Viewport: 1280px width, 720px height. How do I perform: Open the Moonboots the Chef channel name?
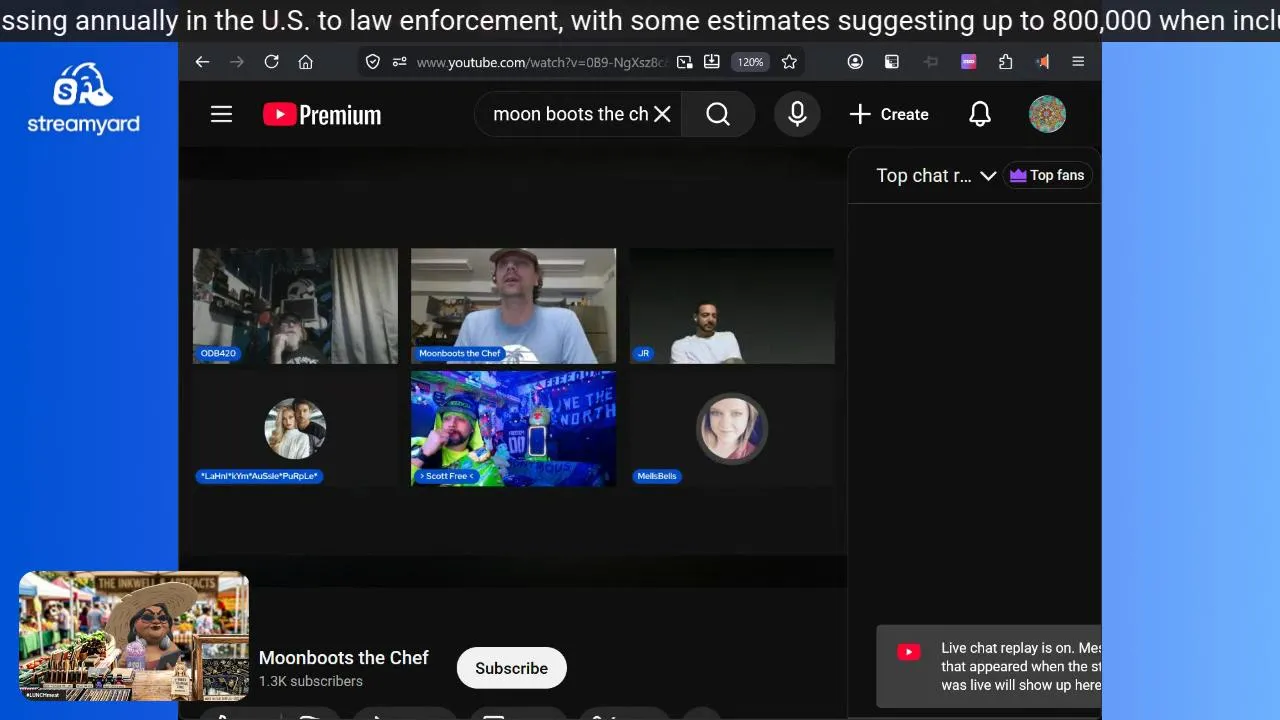pos(343,657)
